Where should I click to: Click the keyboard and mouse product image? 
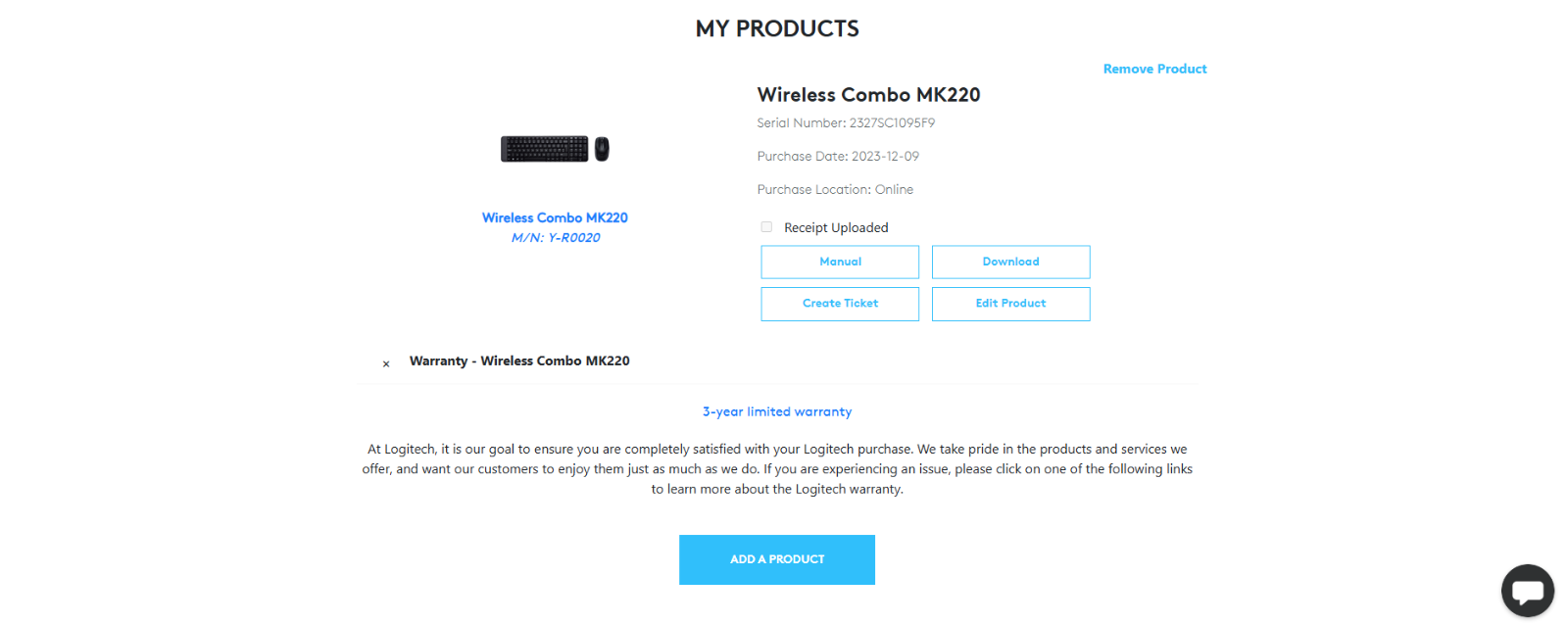(555, 149)
